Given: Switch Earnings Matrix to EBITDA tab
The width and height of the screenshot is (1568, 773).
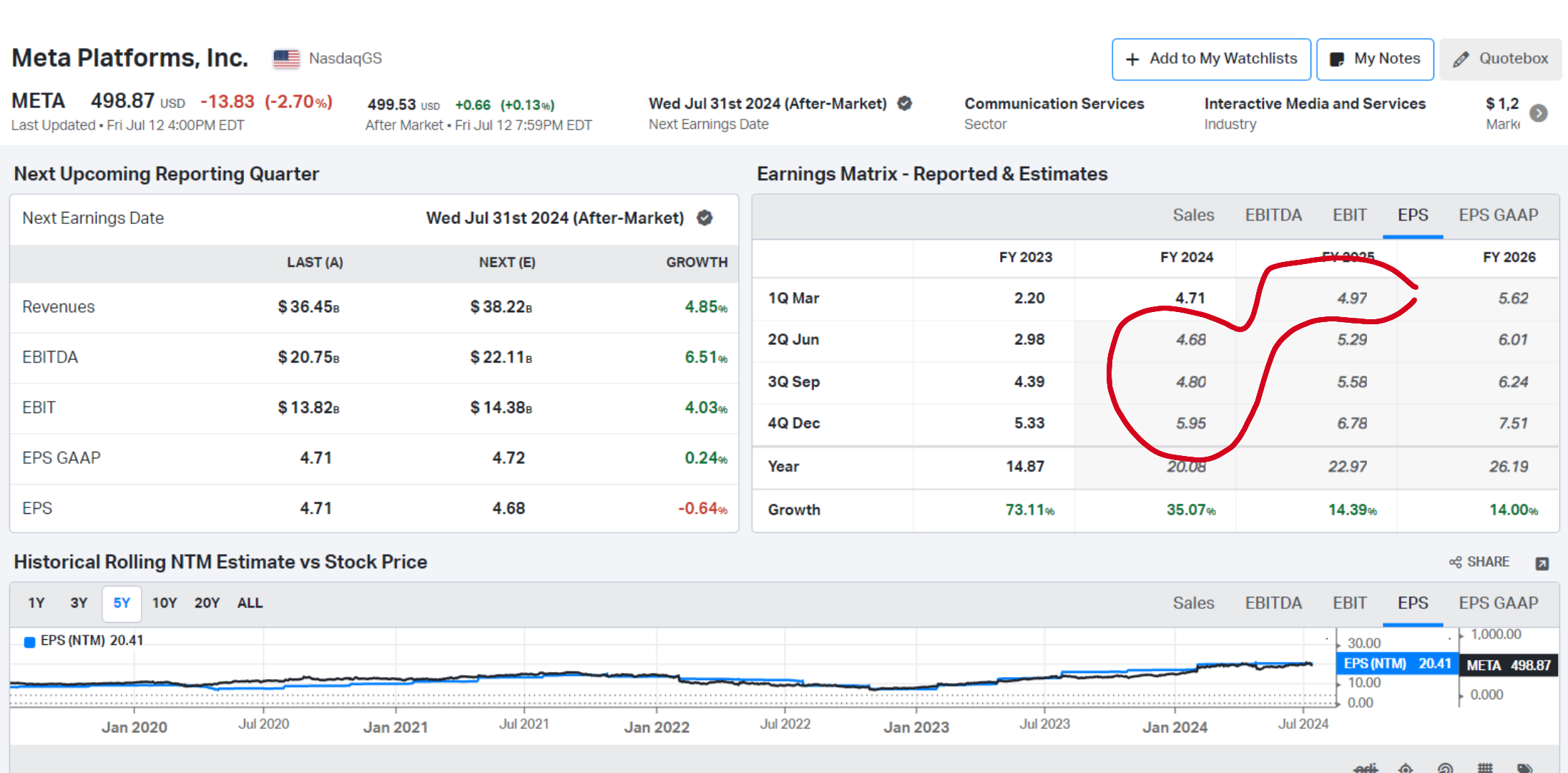Looking at the screenshot, I should click(x=1273, y=215).
